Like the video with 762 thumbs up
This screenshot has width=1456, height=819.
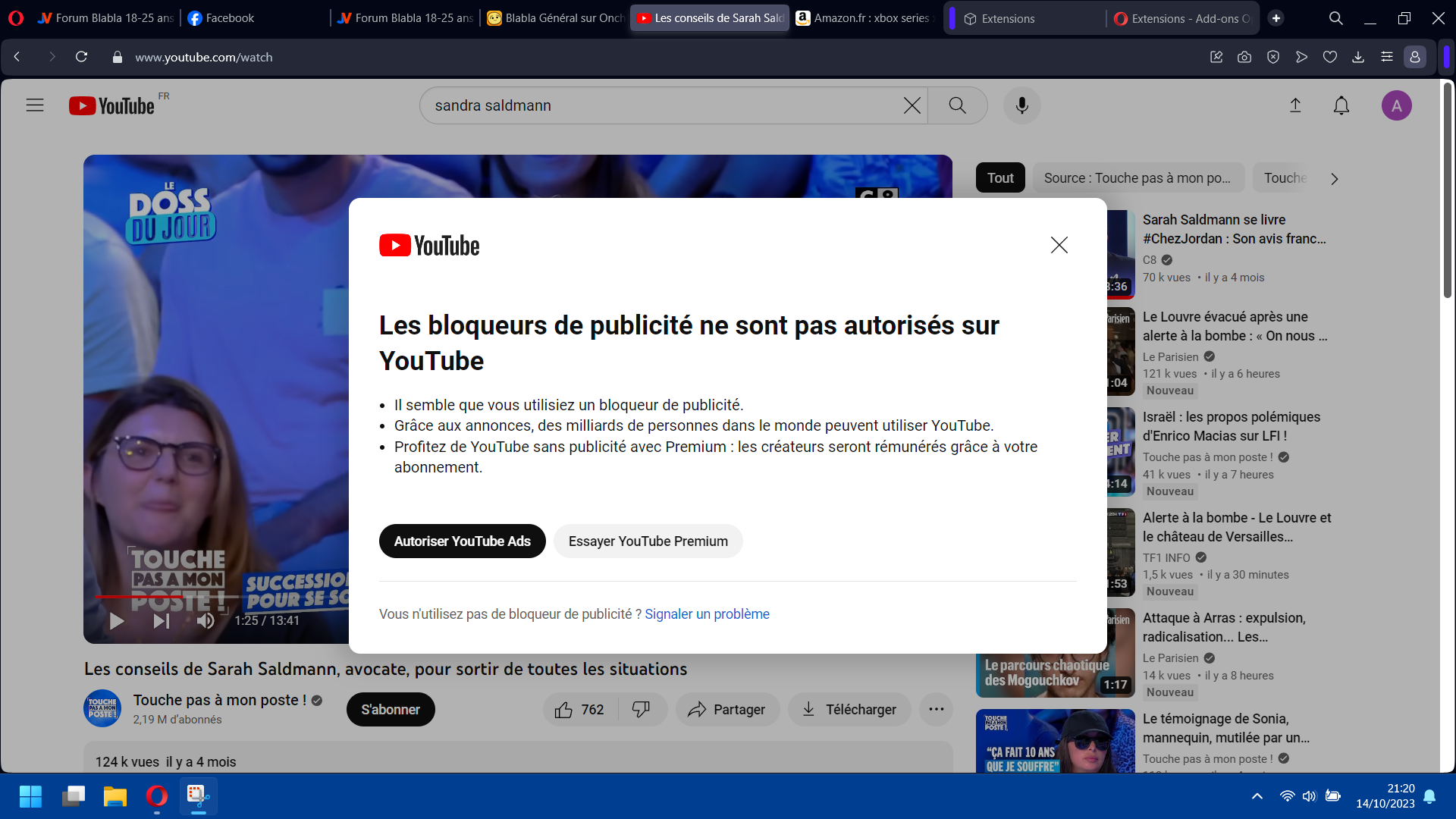(579, 709)
